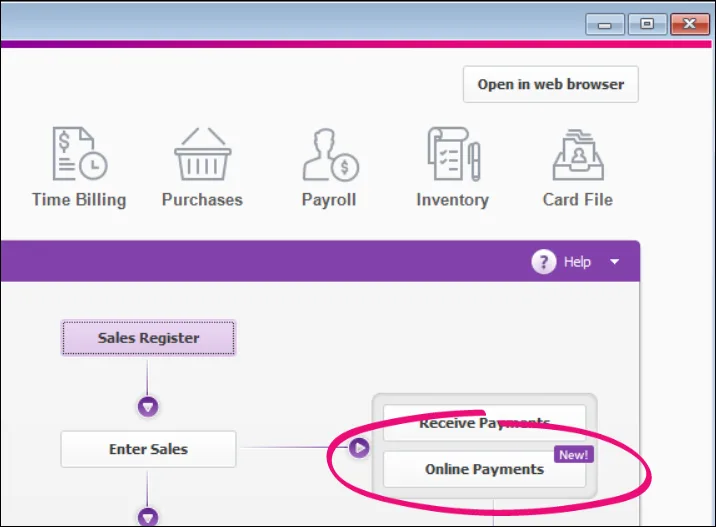The width and height of the screenshot is (716, 527).
Task: Open Receive Payments
Action: pos(484,423)
